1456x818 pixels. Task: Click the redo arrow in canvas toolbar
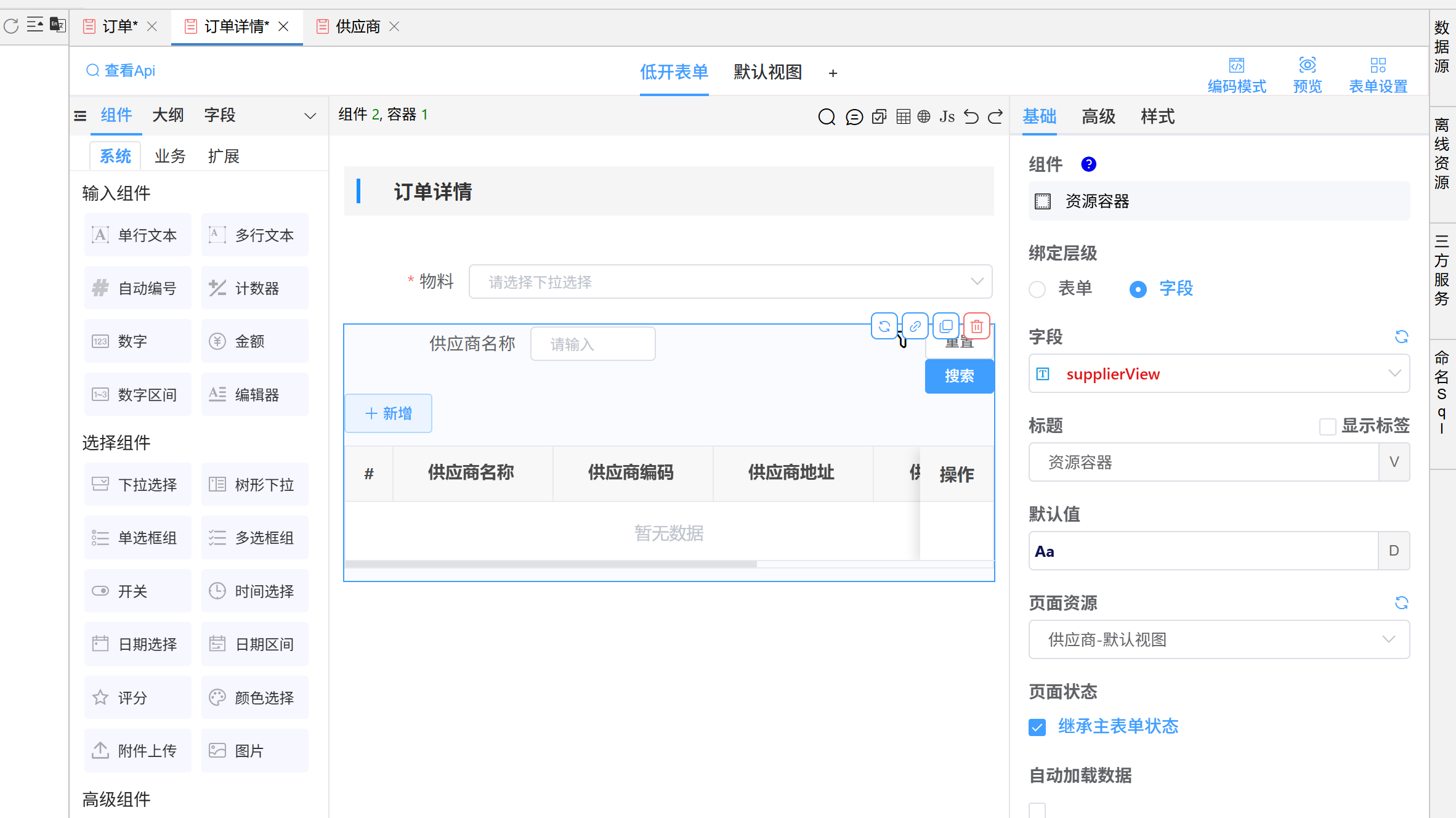[995, 116]
